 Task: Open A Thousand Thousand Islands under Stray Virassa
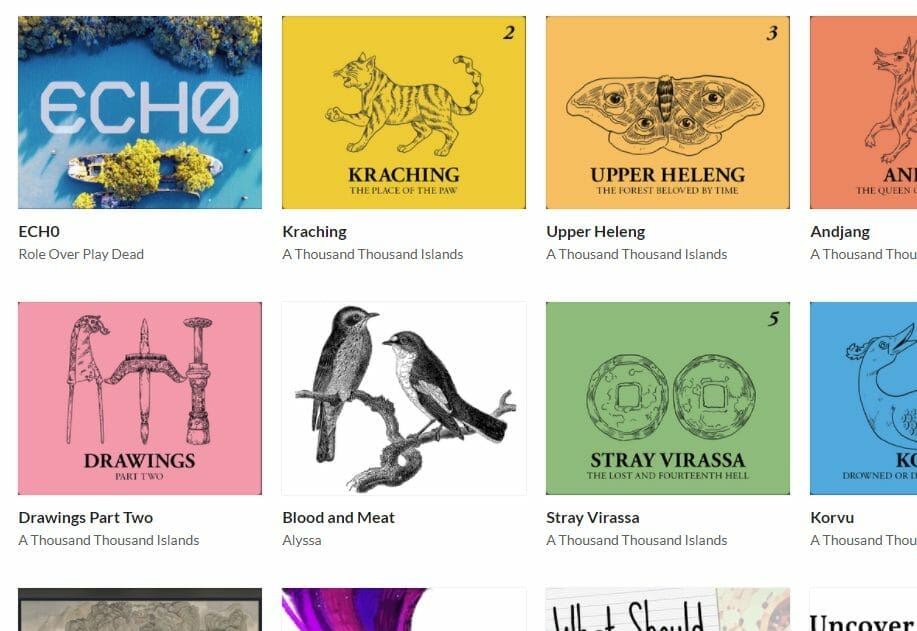point(636,540)
